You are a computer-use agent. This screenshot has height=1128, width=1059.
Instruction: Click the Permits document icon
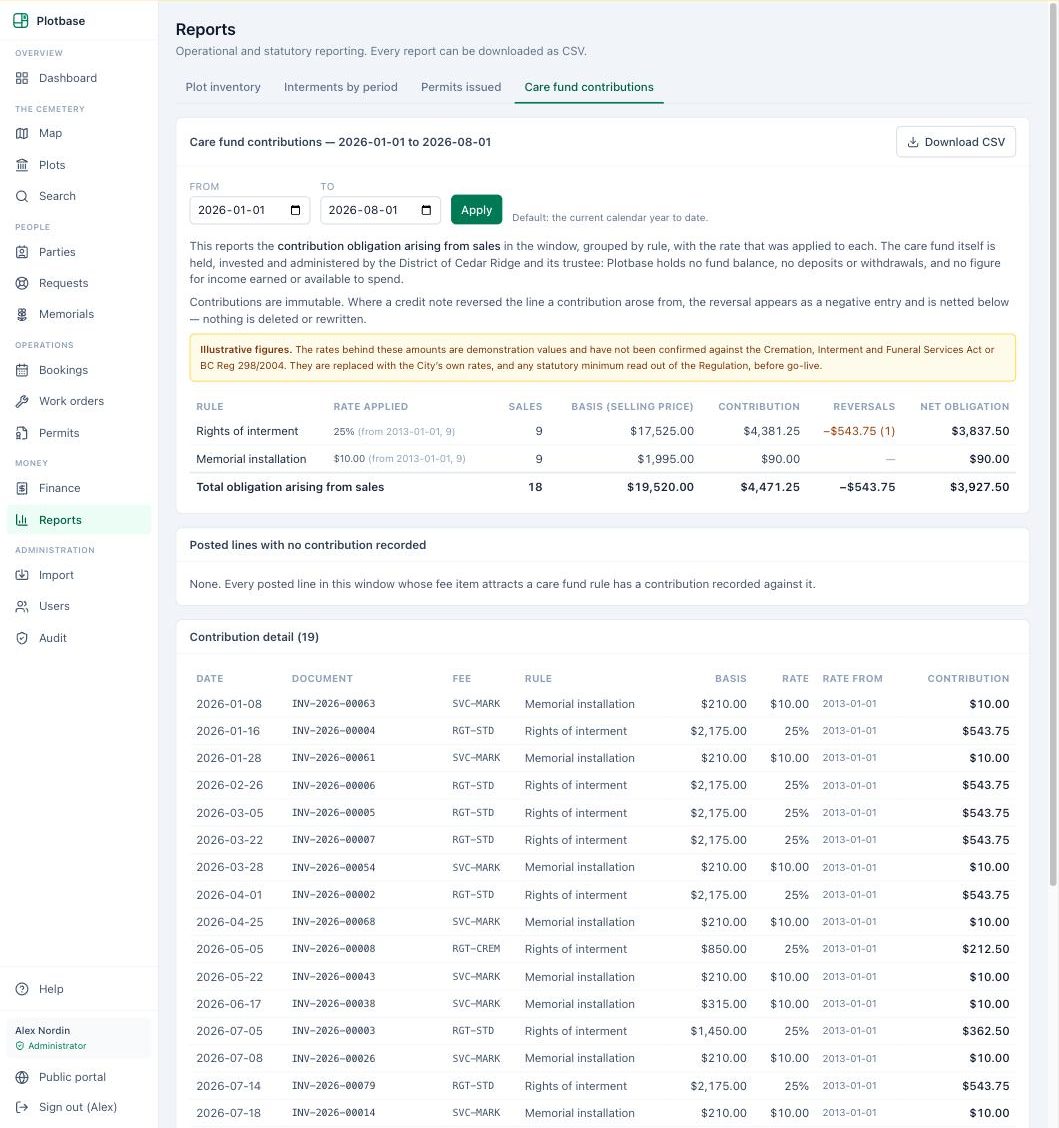pos(22,432)
